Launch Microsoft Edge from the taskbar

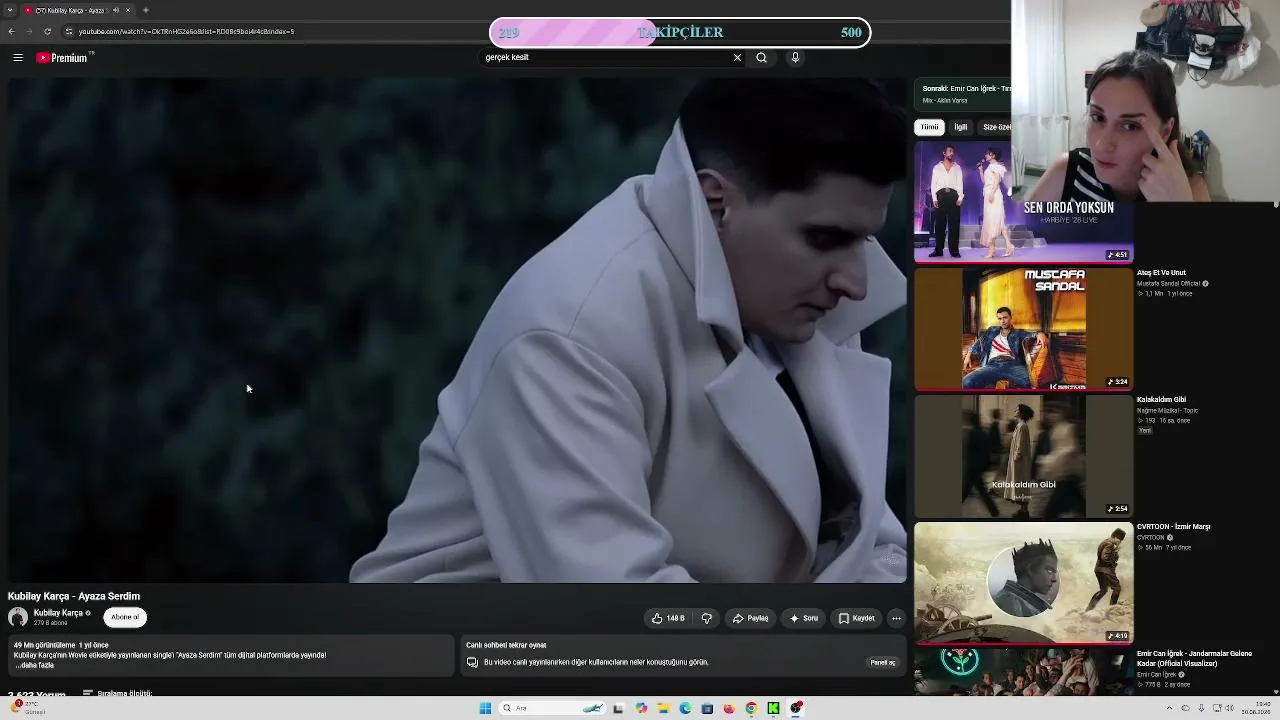coord(685,708)
